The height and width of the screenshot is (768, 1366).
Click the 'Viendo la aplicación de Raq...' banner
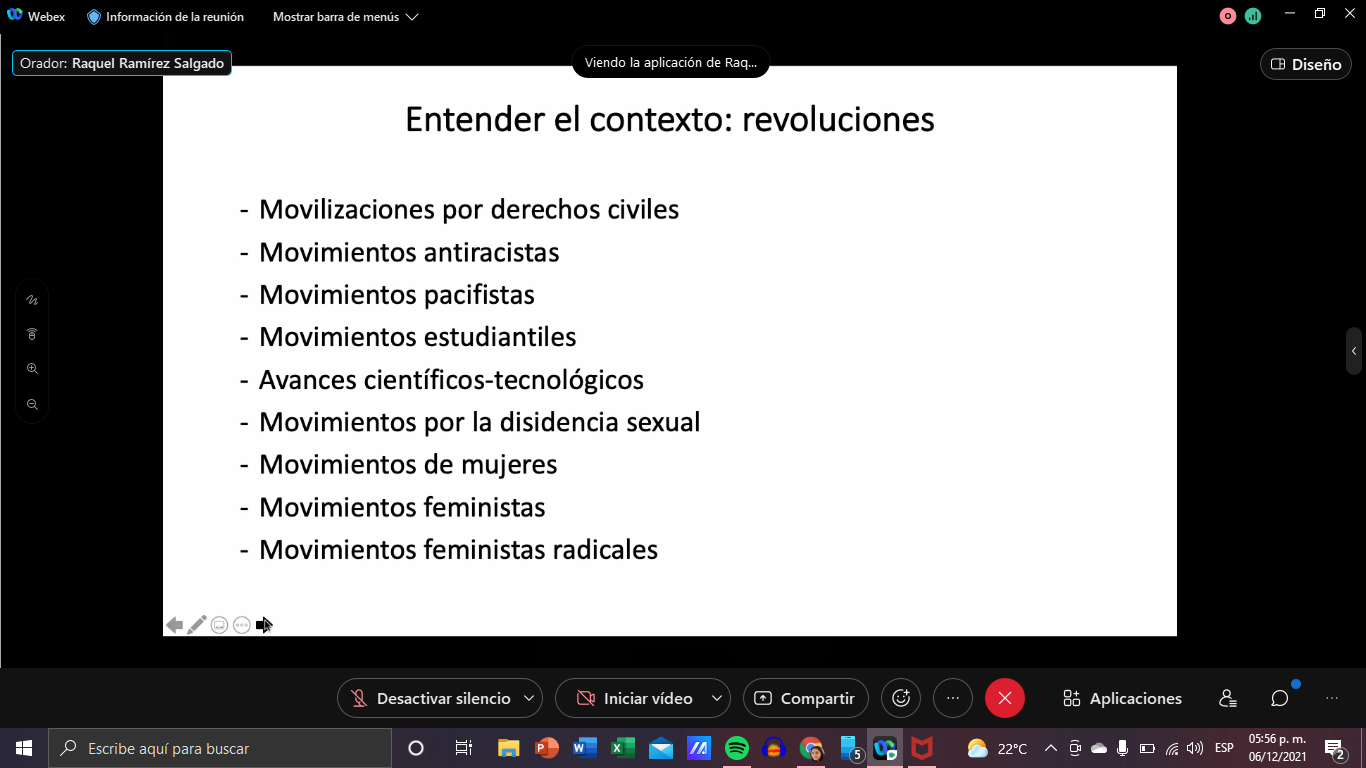point(671,62)
